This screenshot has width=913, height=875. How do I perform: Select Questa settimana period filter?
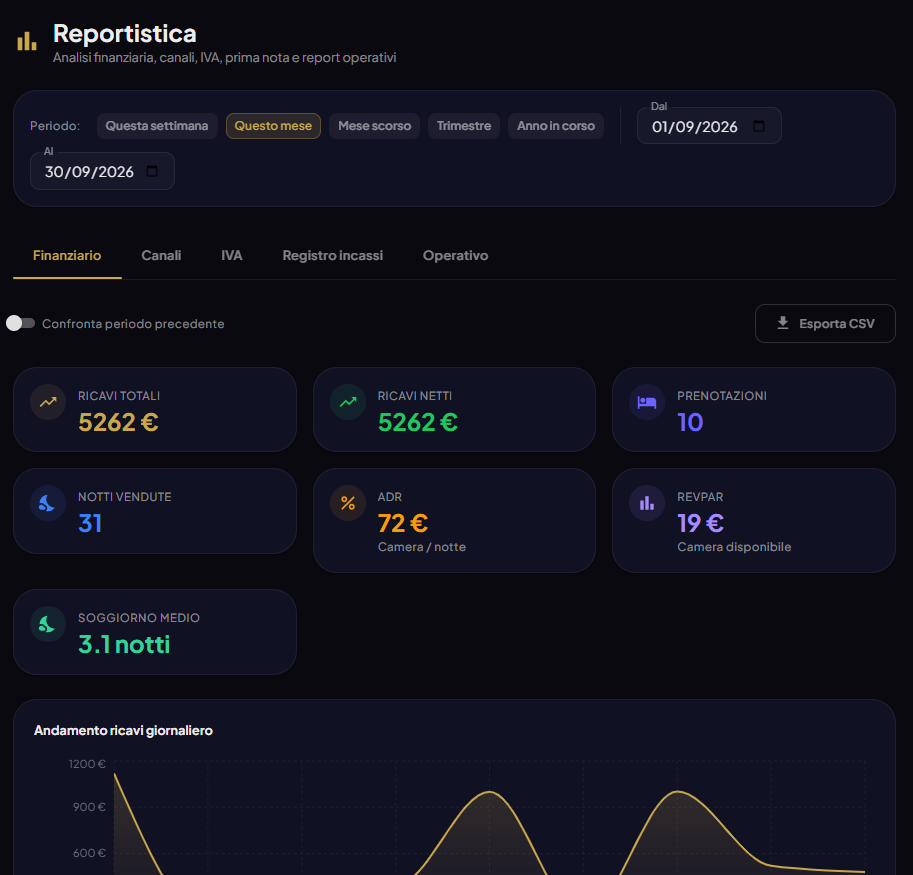(x=157, y=126)
